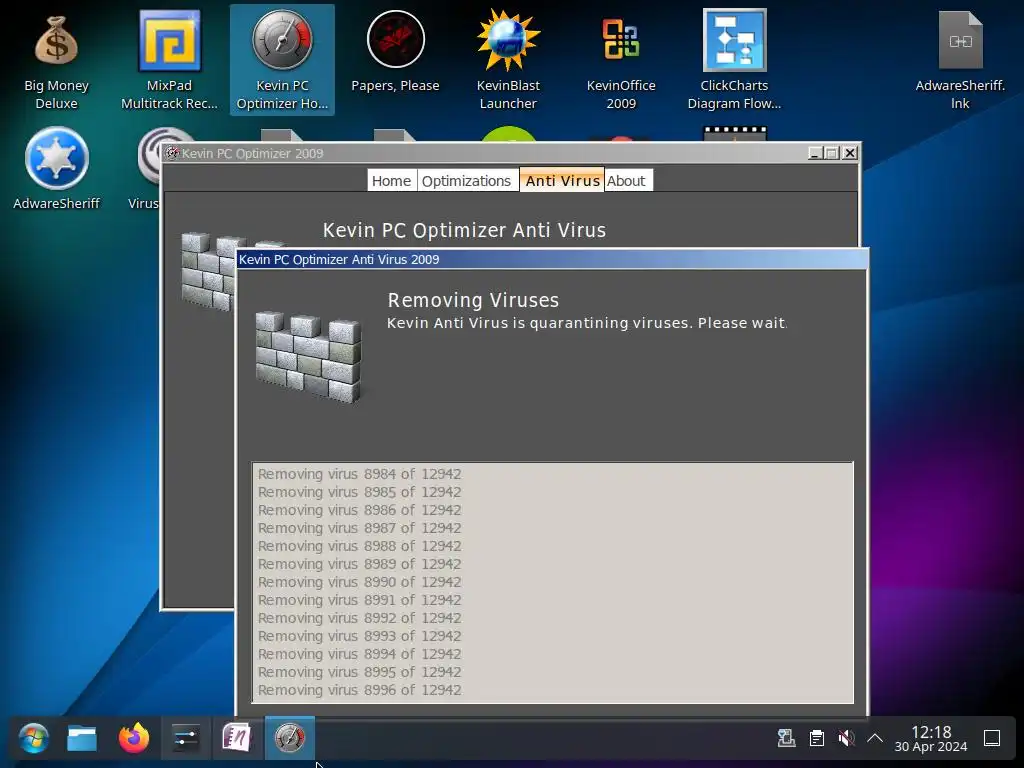
Task: Launch Firefox from the taskbar
Action: point(134,739)
